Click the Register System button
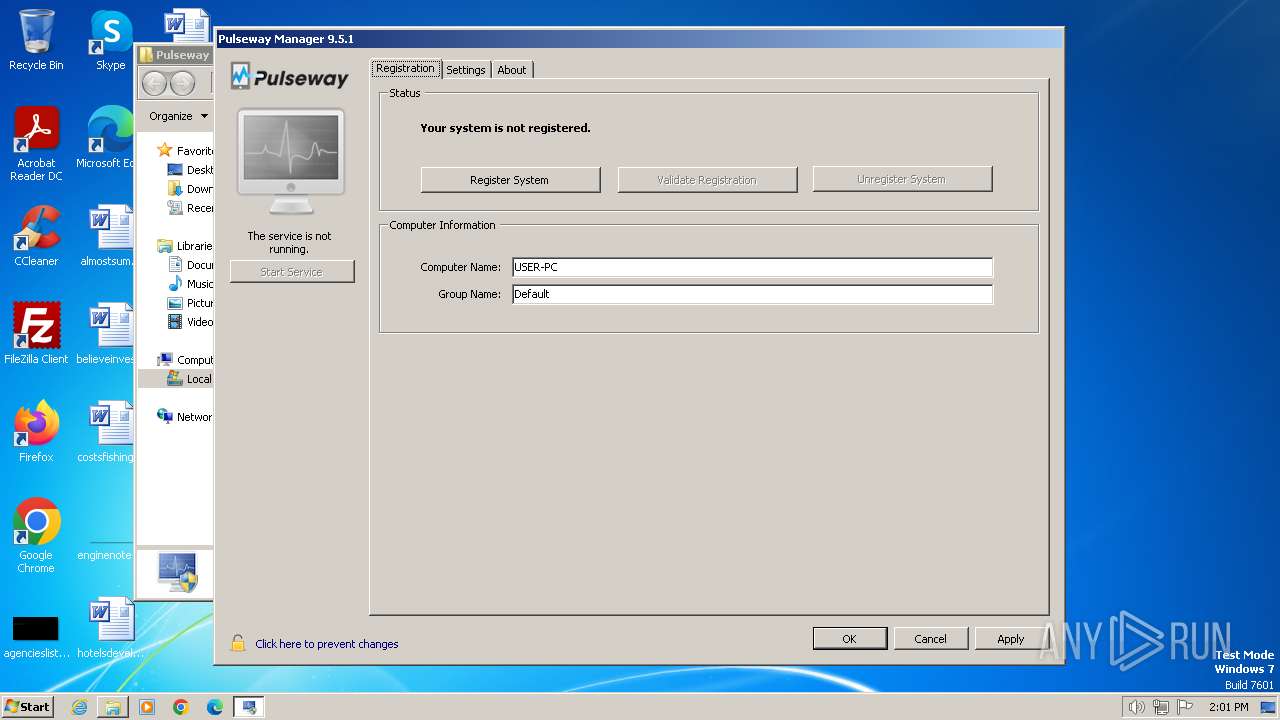Viewport: 1280px width, 720px height. (510, 180)
